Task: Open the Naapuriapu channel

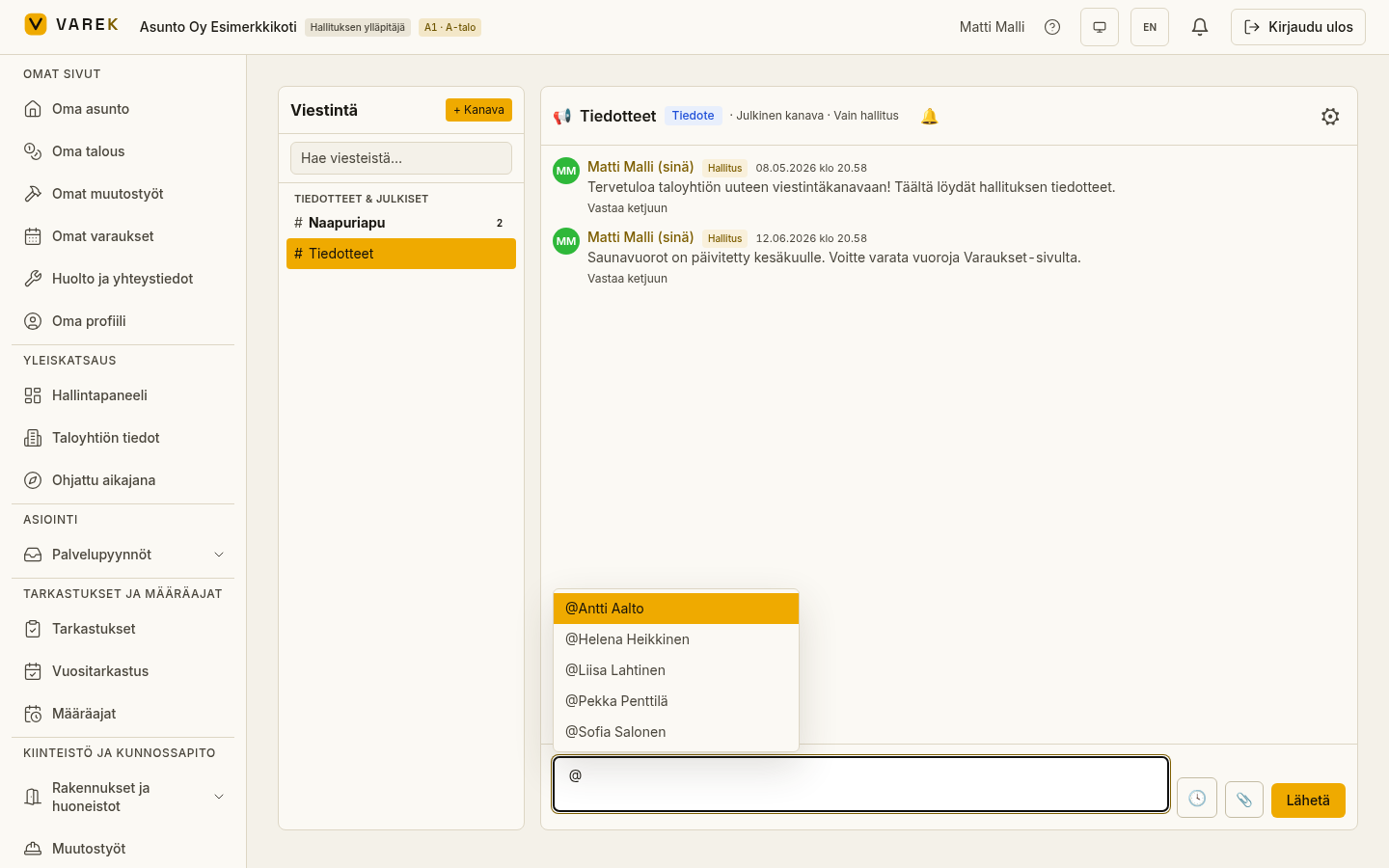Action: coord(401,223)
